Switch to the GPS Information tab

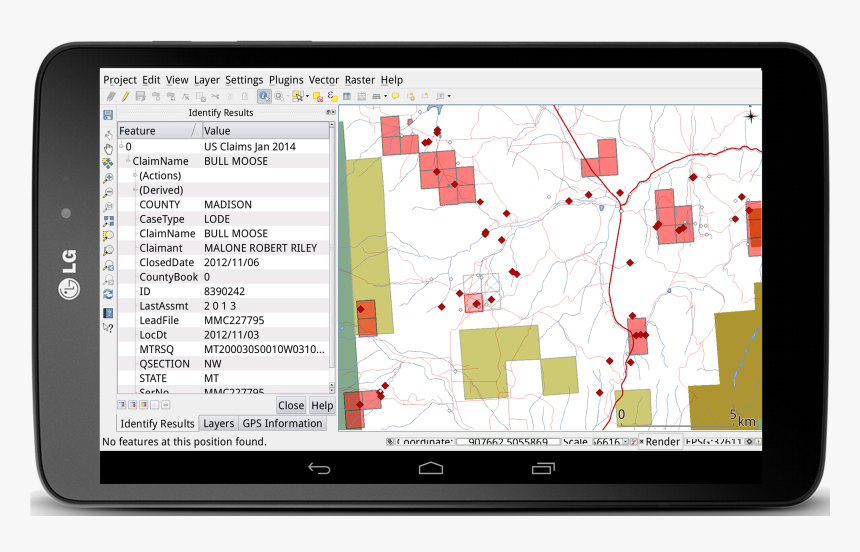coord(282,424)
